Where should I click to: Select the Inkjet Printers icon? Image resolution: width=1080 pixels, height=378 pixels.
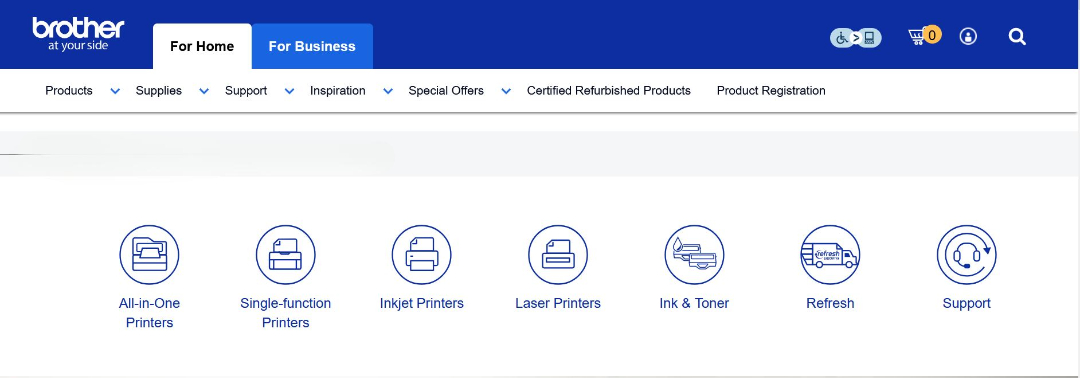422,255
